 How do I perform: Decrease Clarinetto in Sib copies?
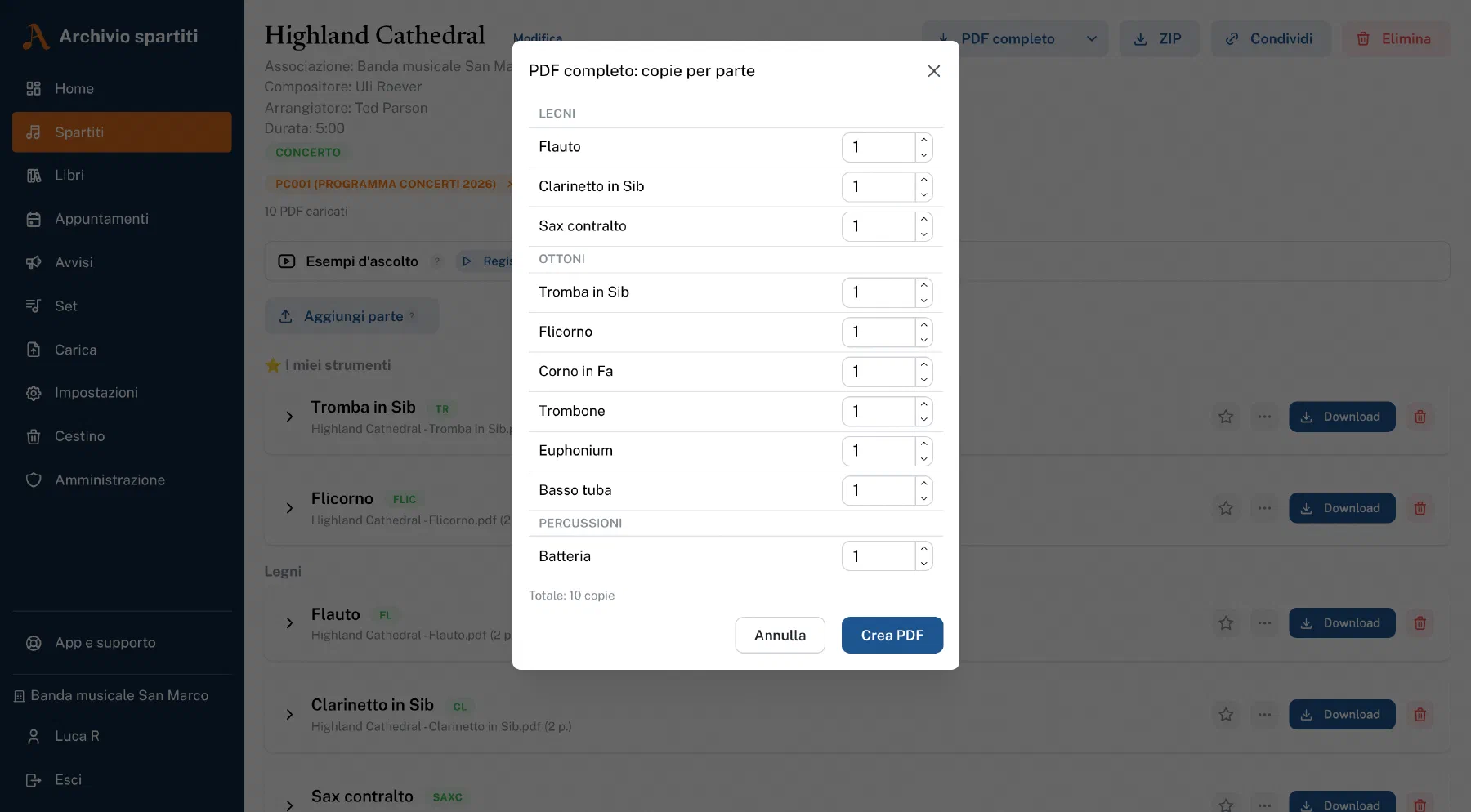click(923, 194)
